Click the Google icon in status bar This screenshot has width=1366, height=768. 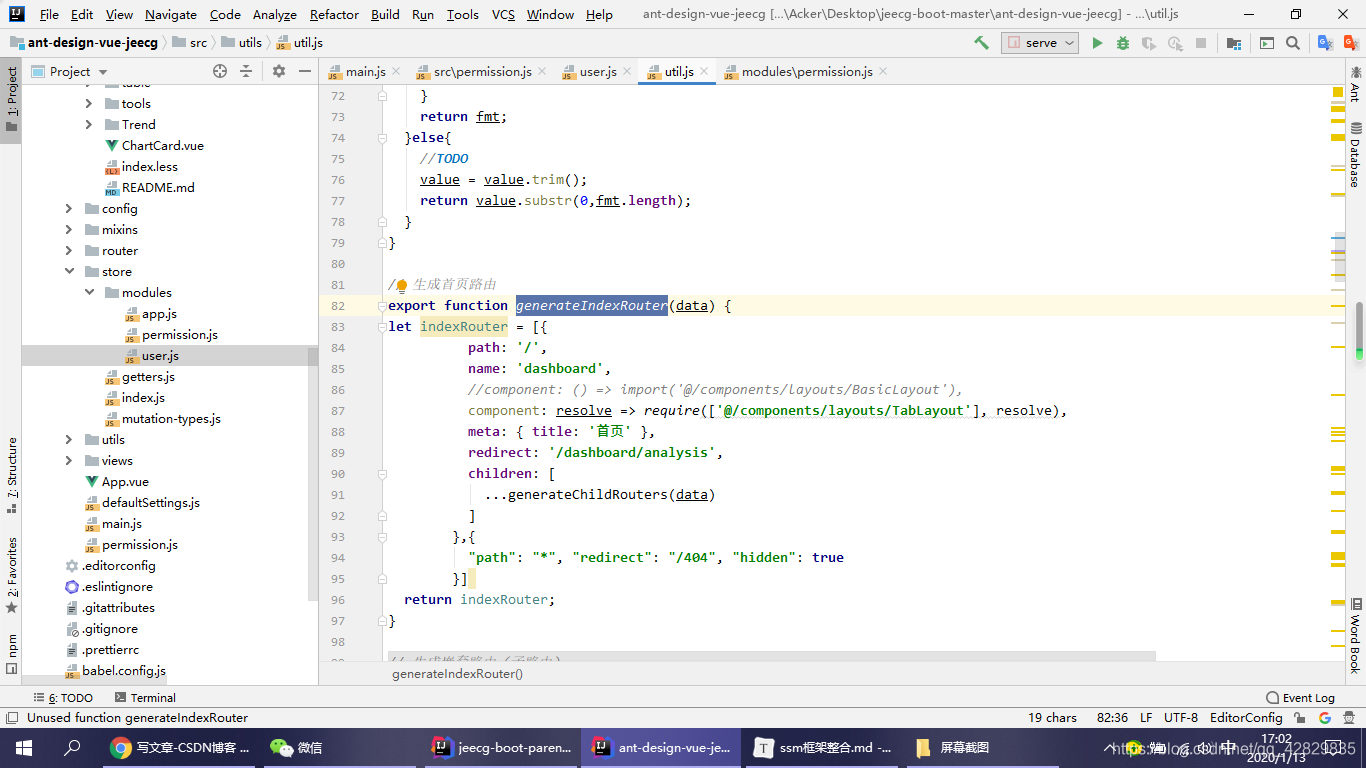click(1325, 717)
